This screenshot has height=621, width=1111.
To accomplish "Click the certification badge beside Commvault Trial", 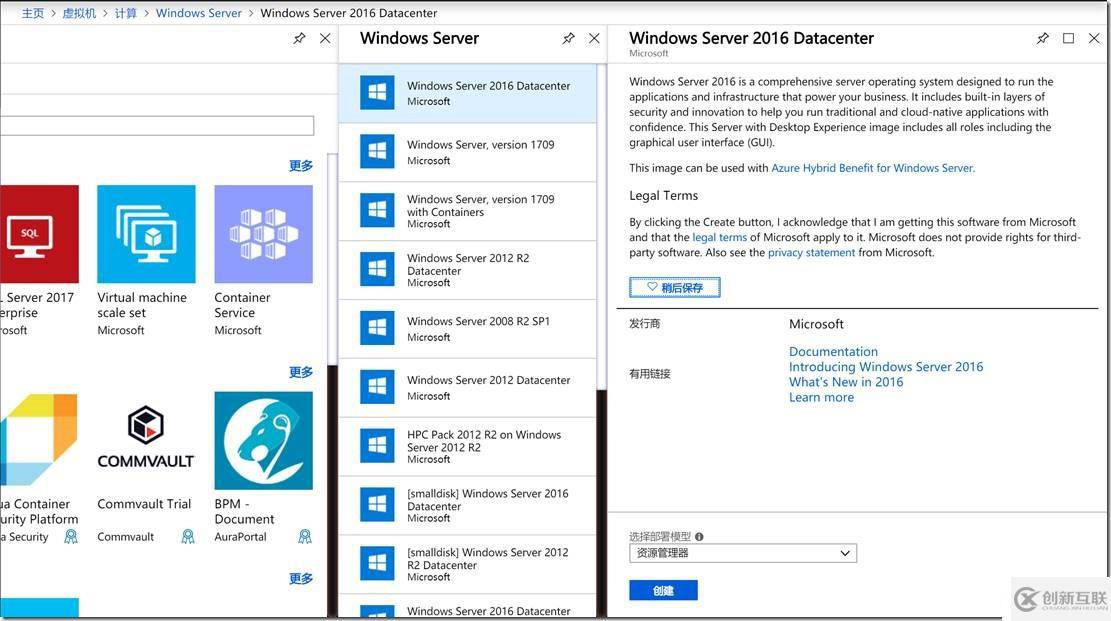I will [x=188, y=536].
